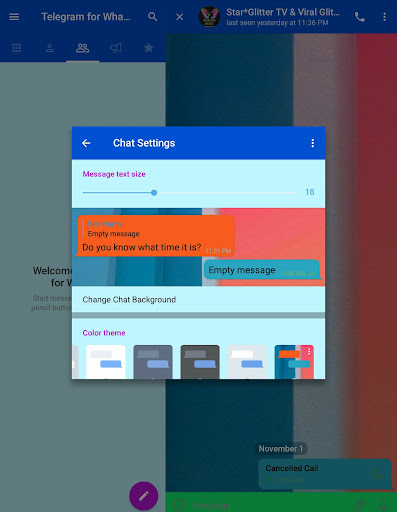Attach a file with paperclip icon
Screen dimensions: 397x512
(359, 505)
